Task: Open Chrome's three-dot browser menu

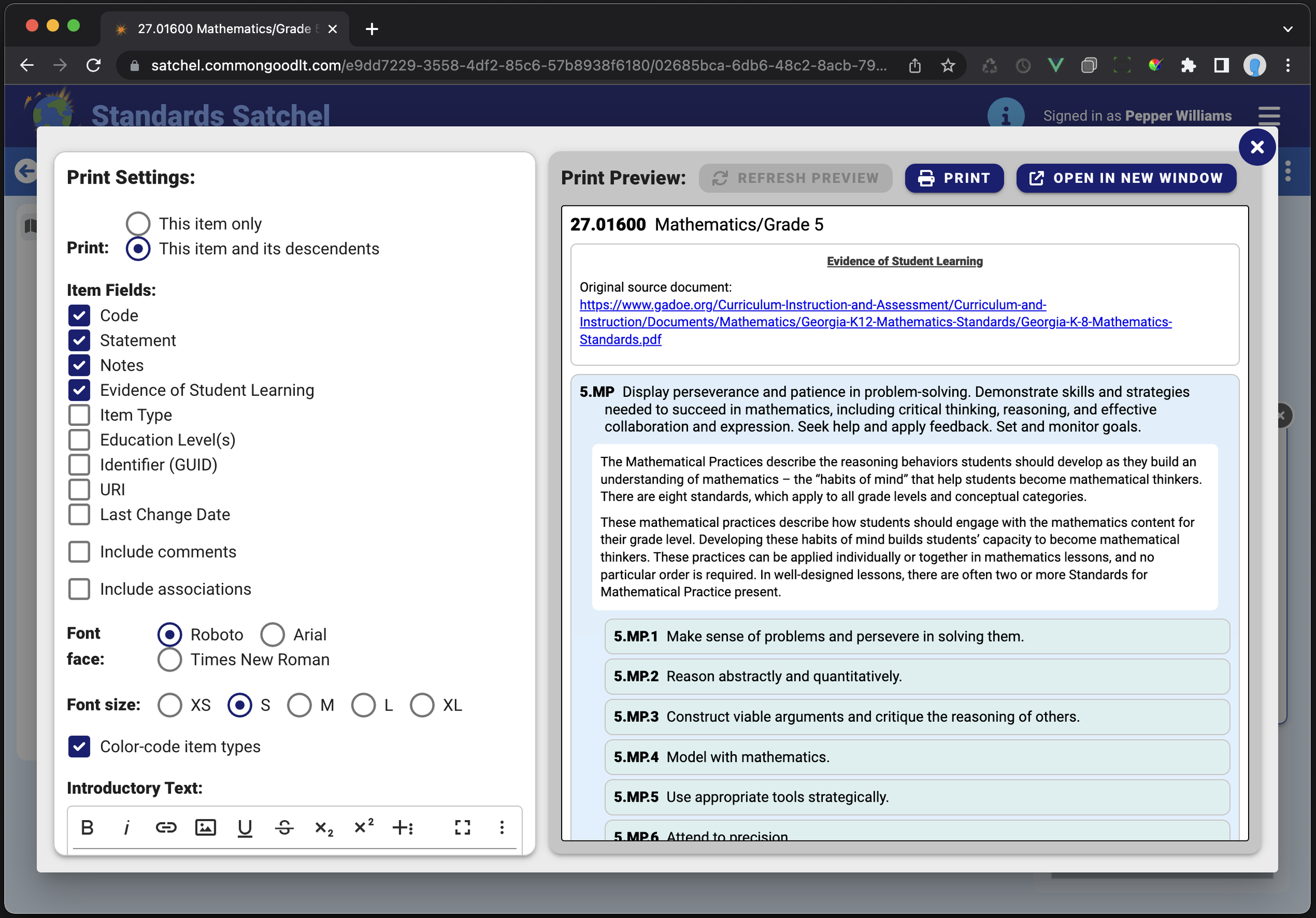Action: tap(1288, 65)
